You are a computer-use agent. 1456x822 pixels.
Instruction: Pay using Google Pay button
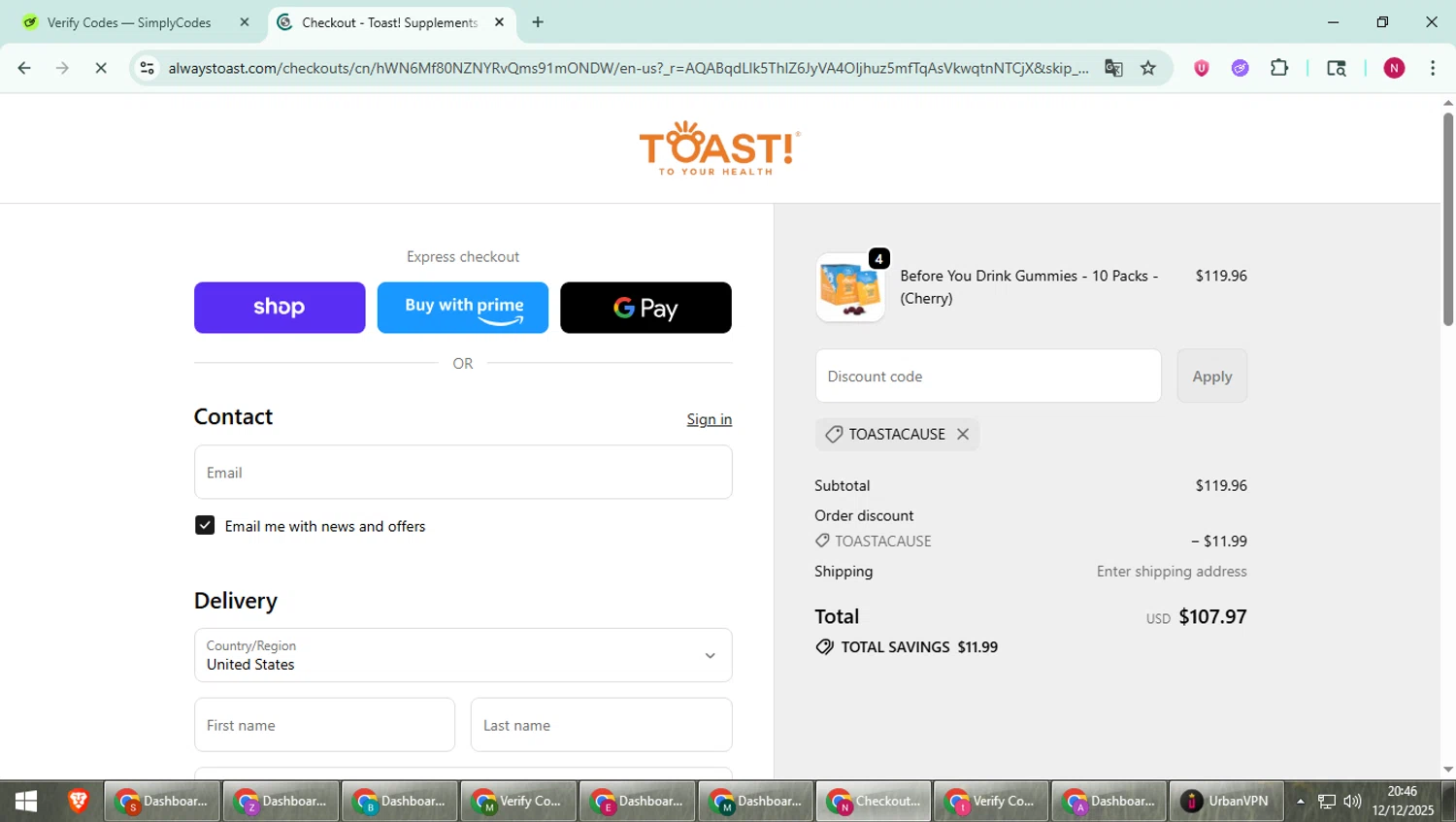pyautogui.click(x=645, y=308)
